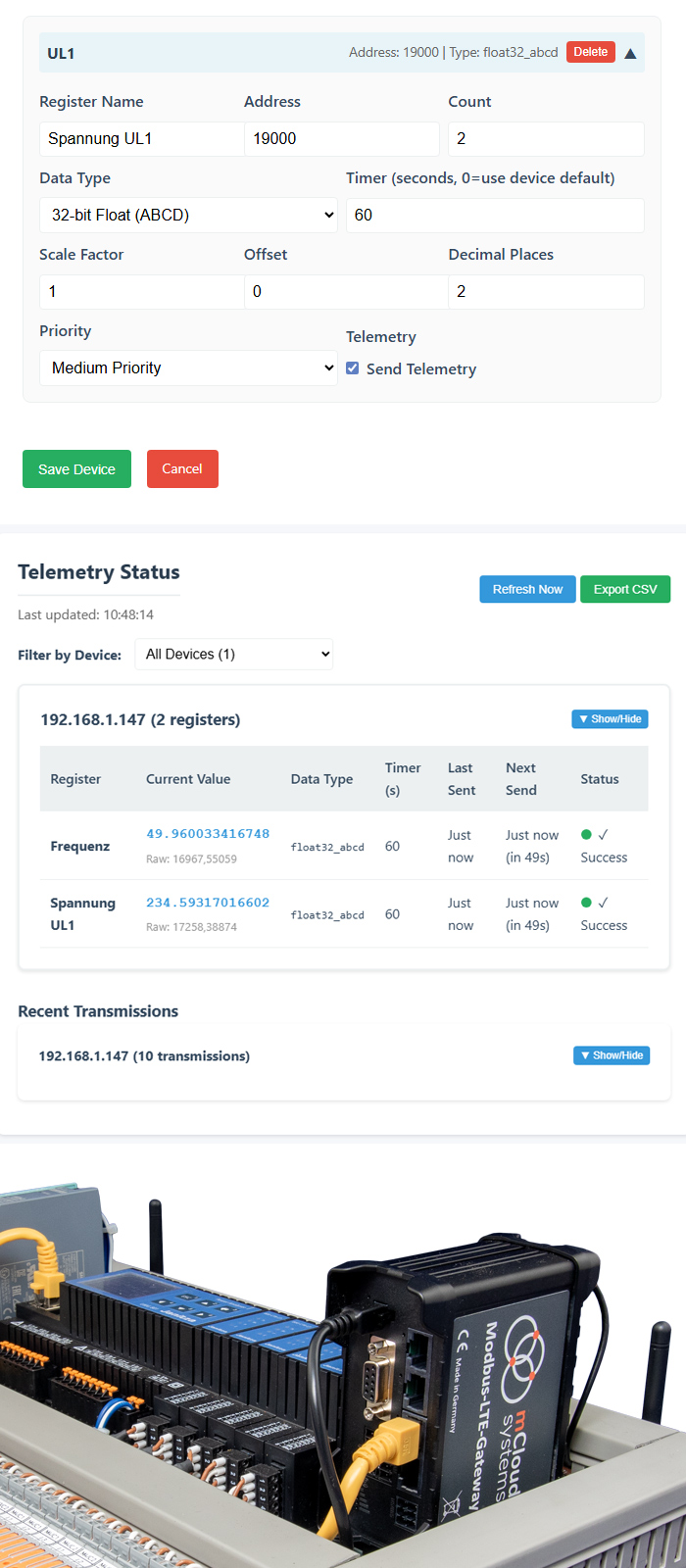
Task: Cancel the device editing
Action: tap(182, 469)
